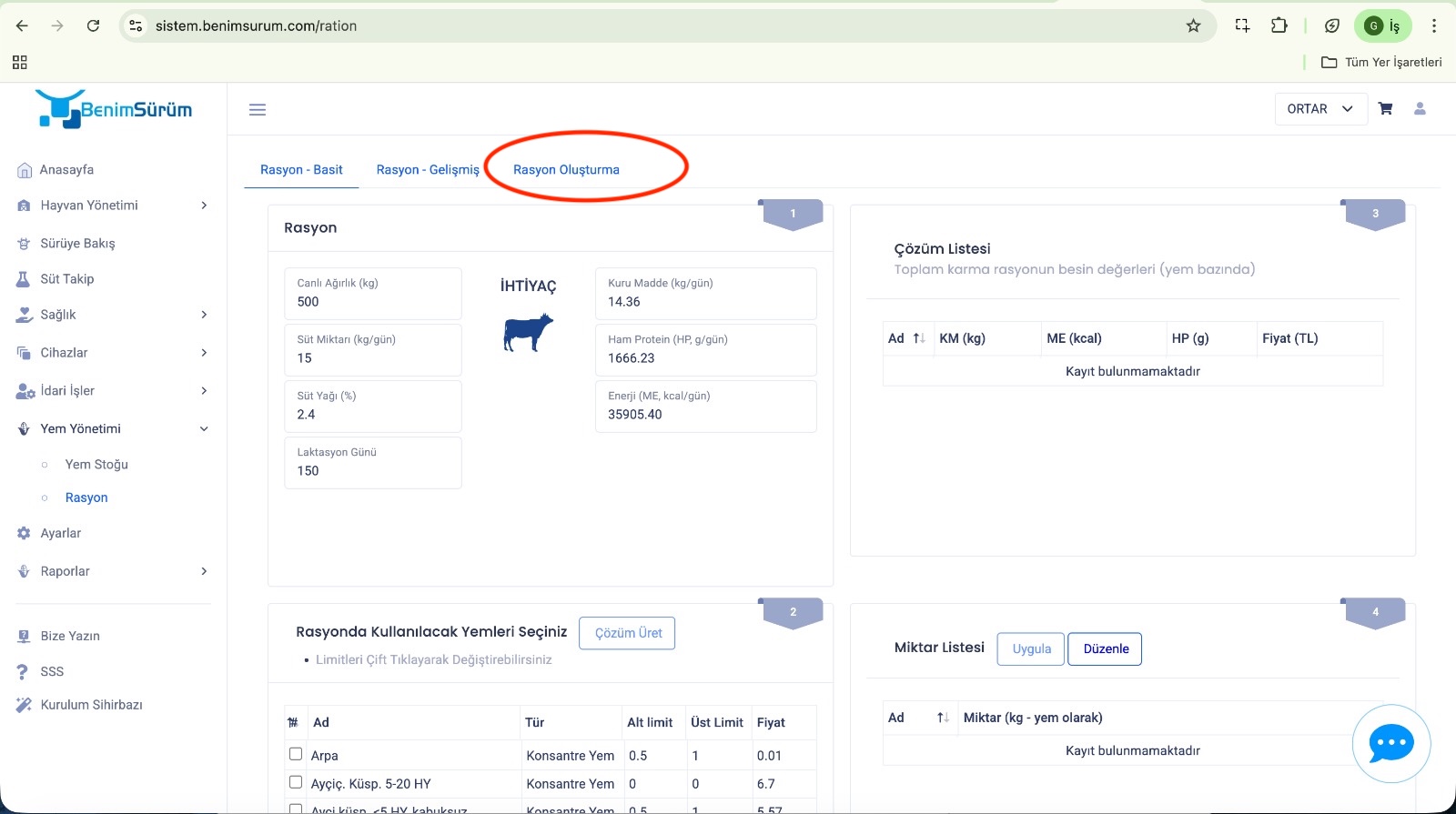Screen dimensions: 1456x814
Task: Click the Yem Yönetimi feed icon
Action: [25, 429]
